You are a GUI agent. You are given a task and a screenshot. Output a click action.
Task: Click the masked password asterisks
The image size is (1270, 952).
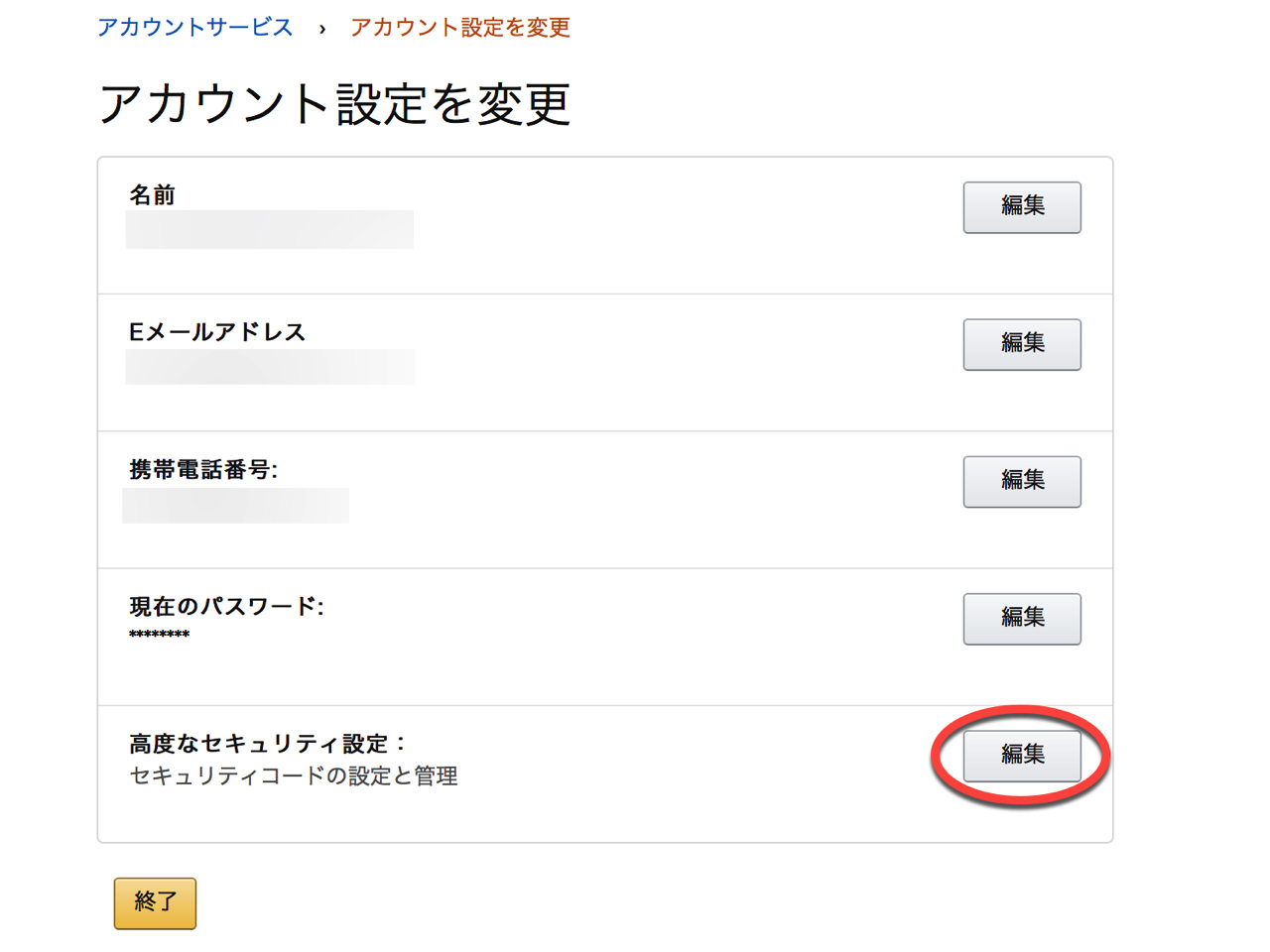pos(159,635)
